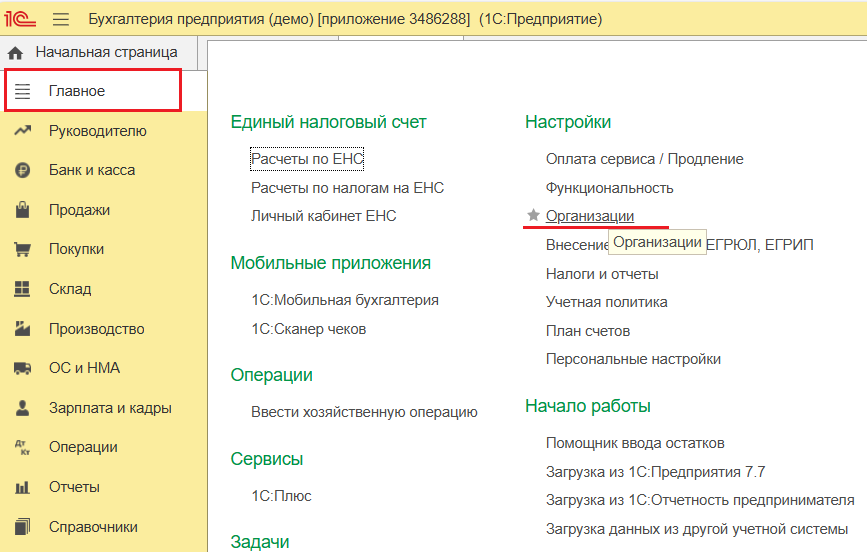Viewport: 867px width, 552px height.
Task: Click the 1C logo icon
Action: tap(20, 19)
